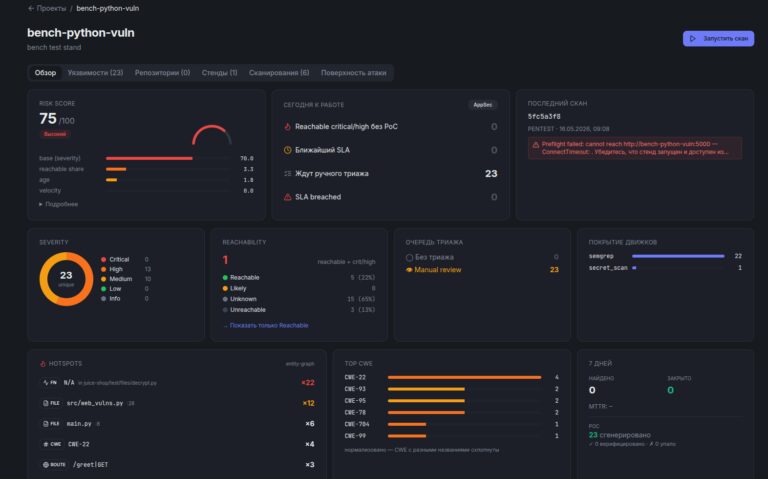Click the CWE-22 orange bar in Top CWE
768x479 pixels.
point(464,377)
